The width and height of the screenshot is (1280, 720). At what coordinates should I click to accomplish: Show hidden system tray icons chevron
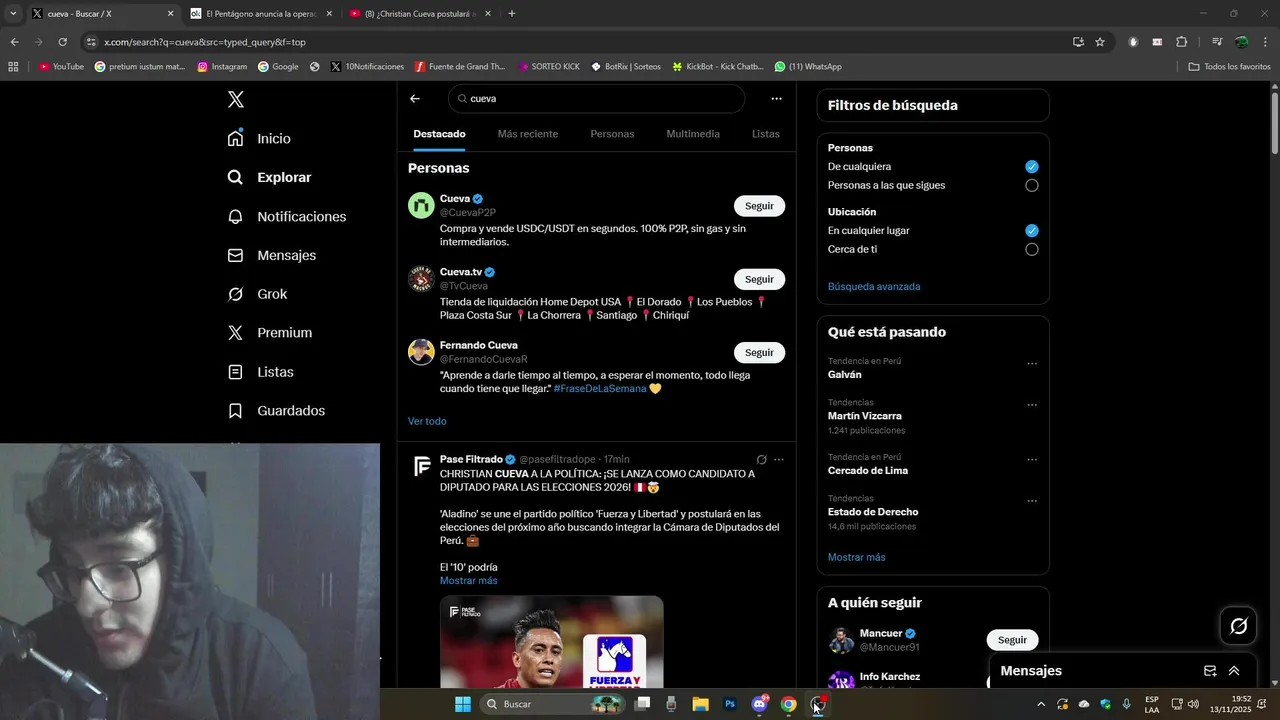point(1041,704)
